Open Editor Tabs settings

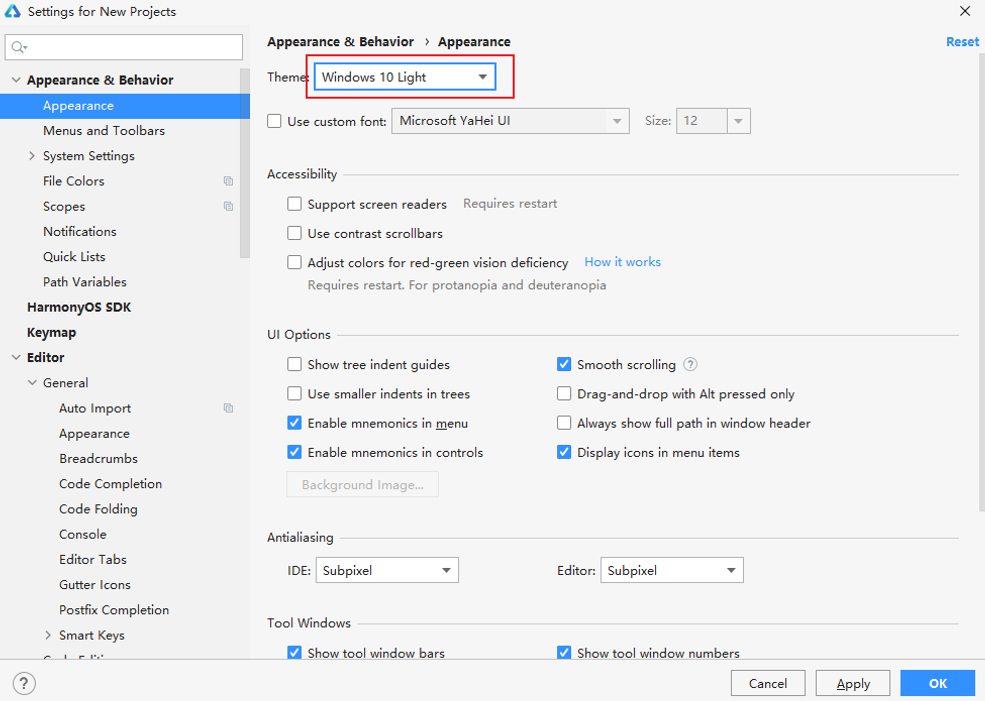click(92, 559)
